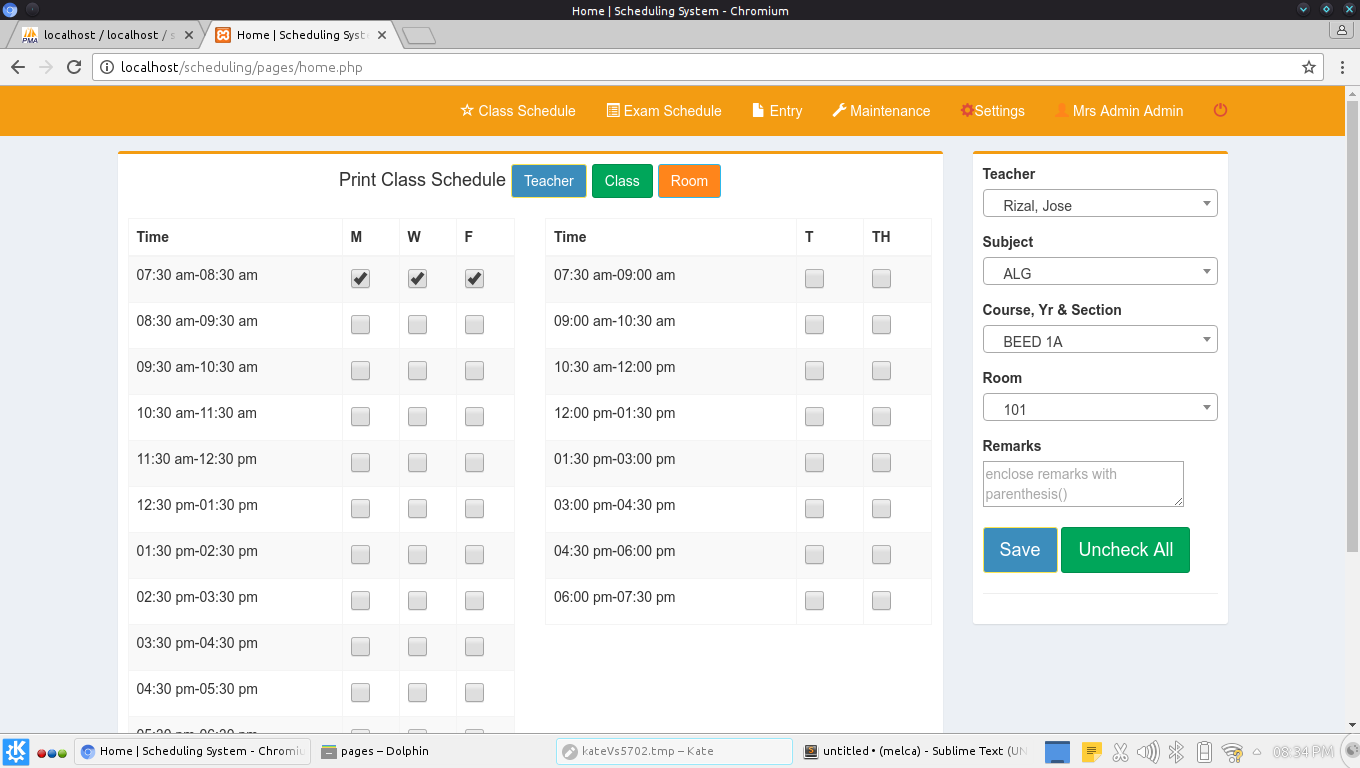Open the scissors clipboard tray icon

[x=1120, y=751]
